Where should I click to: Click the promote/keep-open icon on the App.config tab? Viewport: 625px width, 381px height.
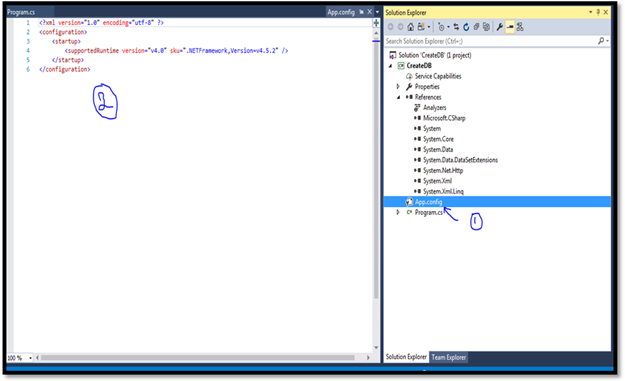tap(362, 12)
